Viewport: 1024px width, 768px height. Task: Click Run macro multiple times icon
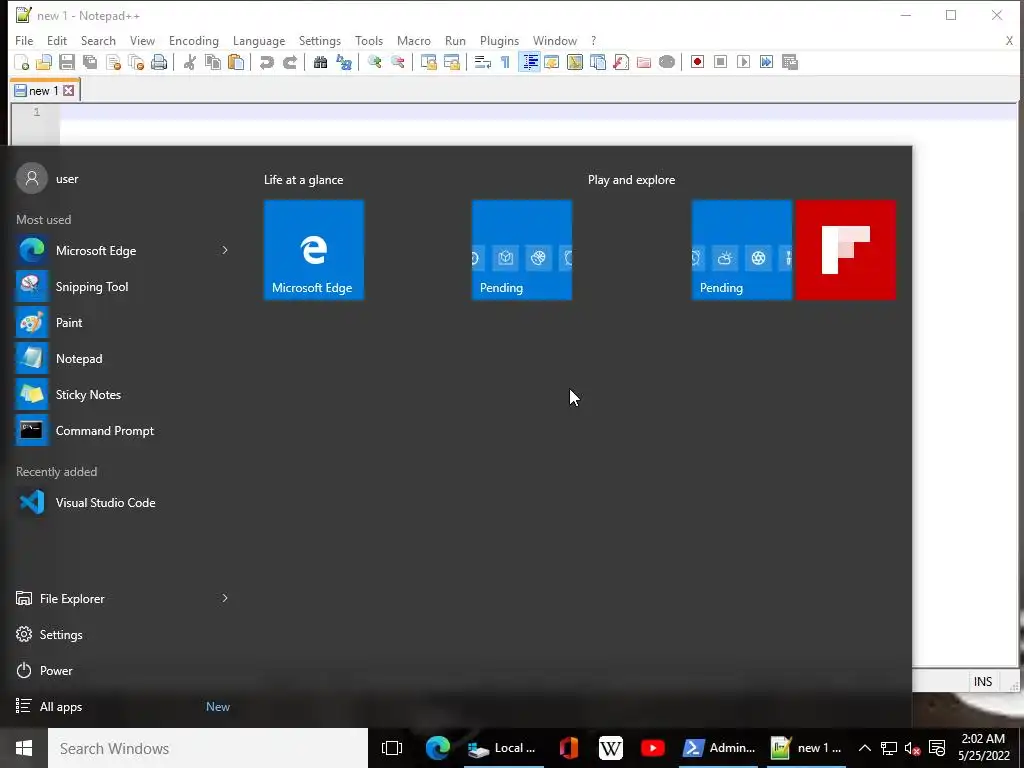click(767, 62)
